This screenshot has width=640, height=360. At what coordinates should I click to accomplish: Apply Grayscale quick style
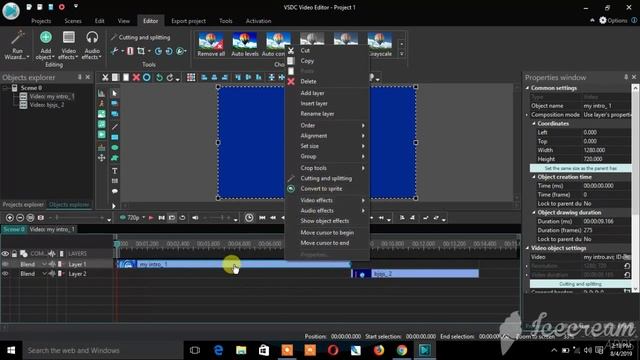click(x=380, y=44)
